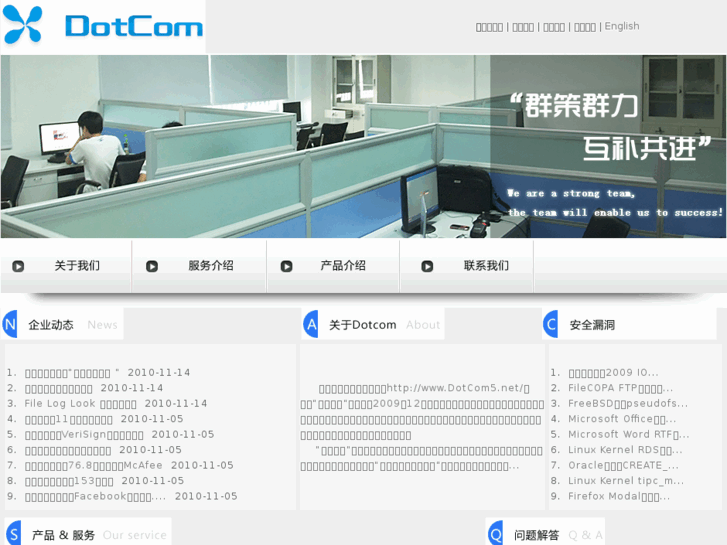Click the blue S icon for 产品 & 服务

coord(13,533)
